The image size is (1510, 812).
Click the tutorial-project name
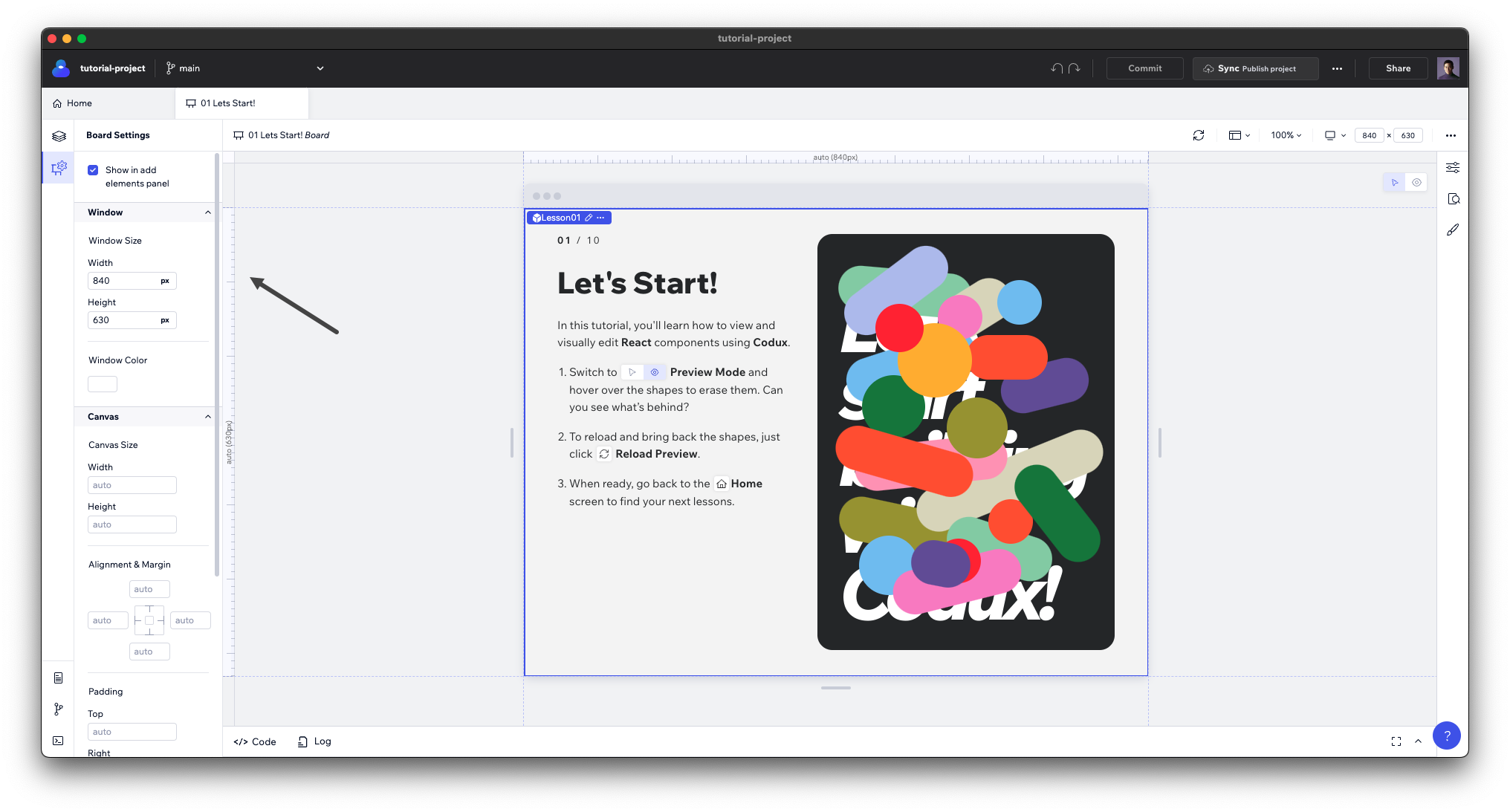(113, 68)
